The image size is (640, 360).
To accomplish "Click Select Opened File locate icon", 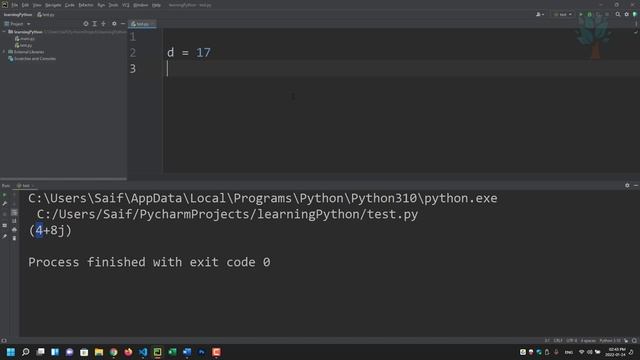I will tap(86, 24).
